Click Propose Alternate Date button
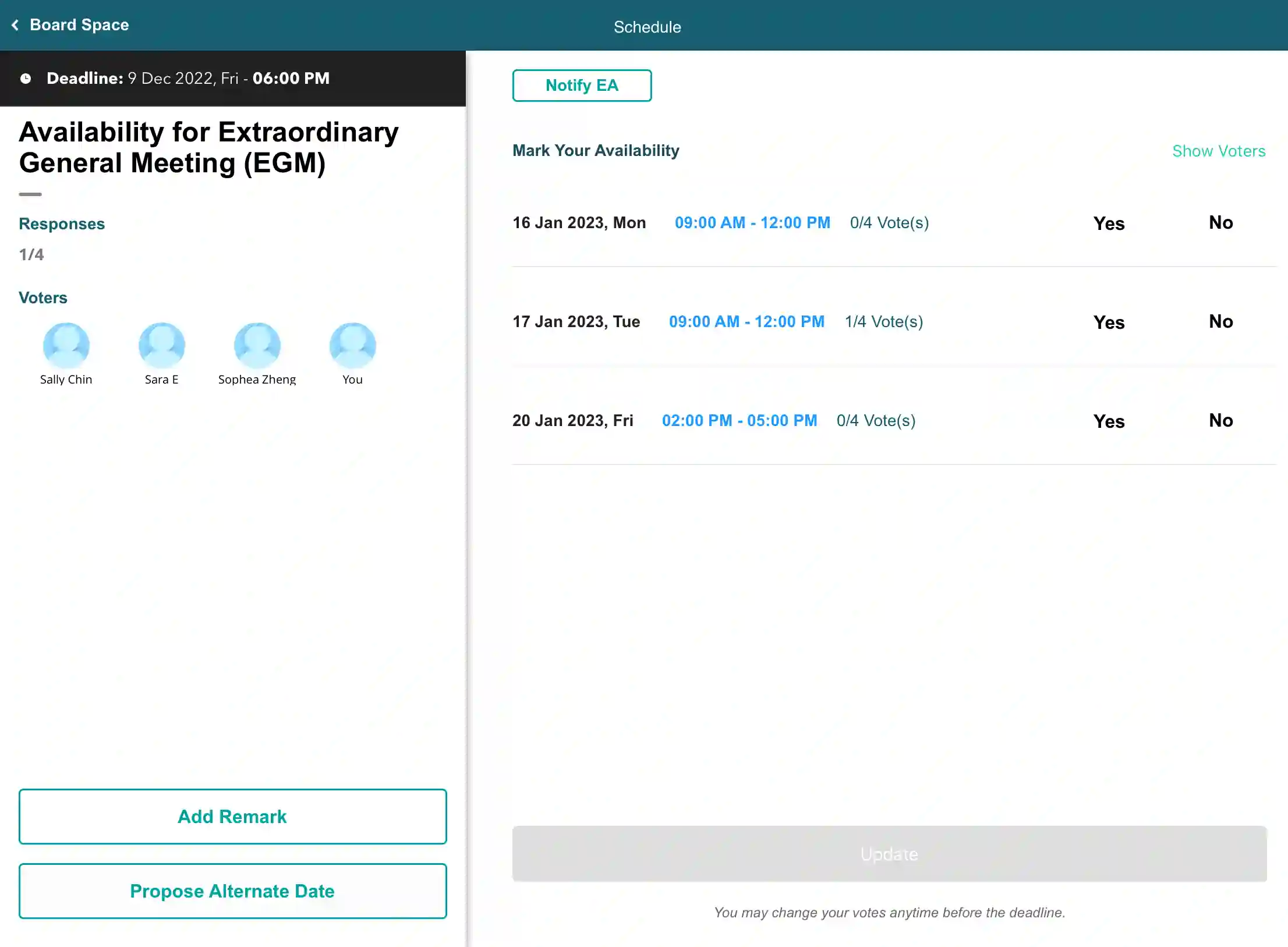1288x947 pixels. [232, 891]
